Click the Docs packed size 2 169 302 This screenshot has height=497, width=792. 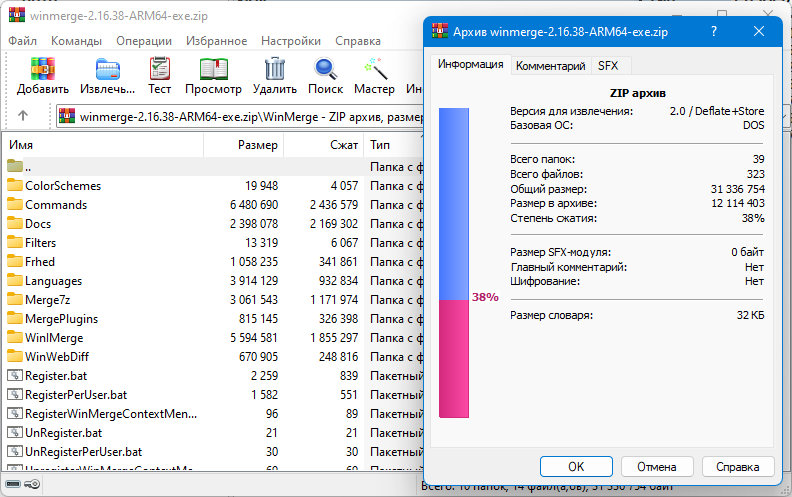[x=334, y=223]
